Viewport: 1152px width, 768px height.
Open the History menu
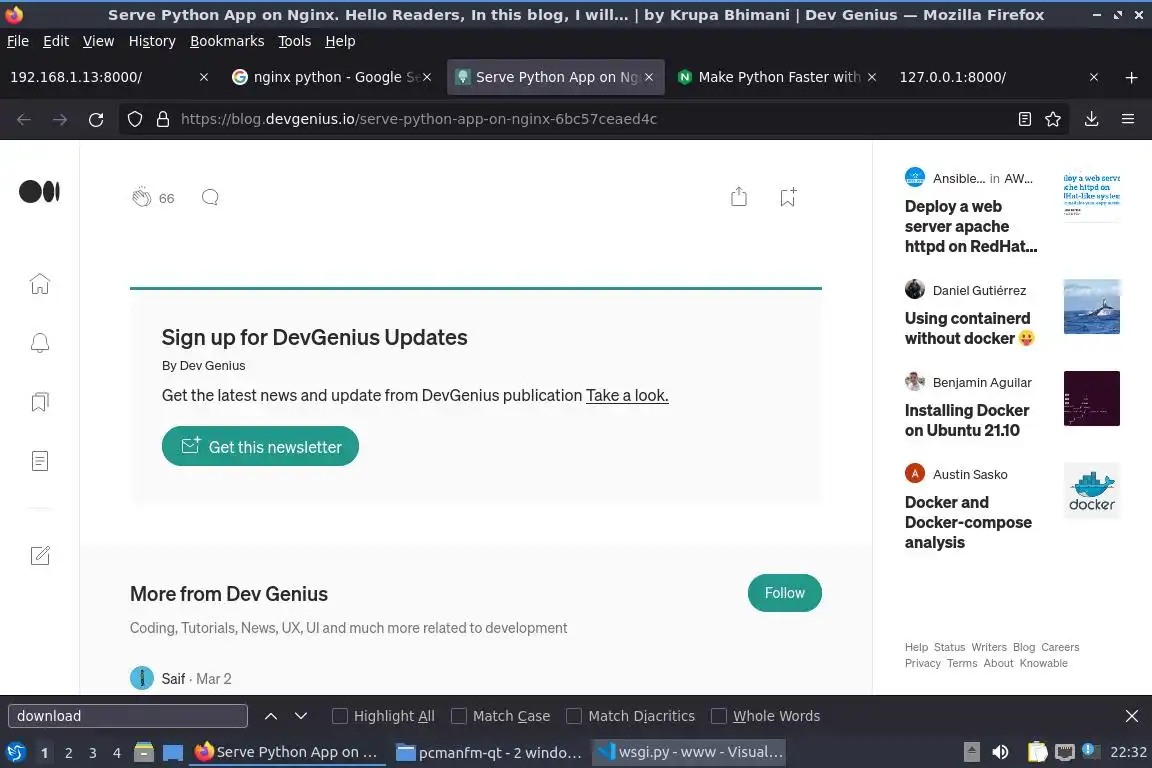[x=152, y=41]
